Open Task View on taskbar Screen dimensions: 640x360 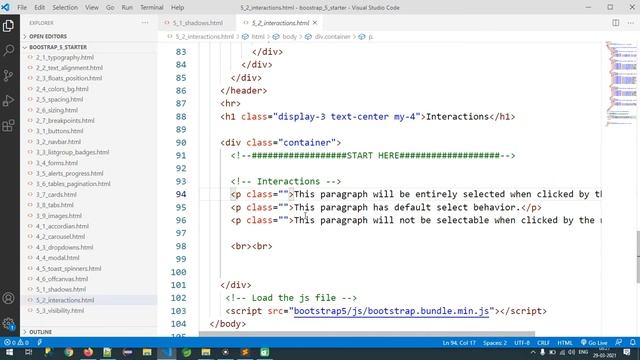28,352
